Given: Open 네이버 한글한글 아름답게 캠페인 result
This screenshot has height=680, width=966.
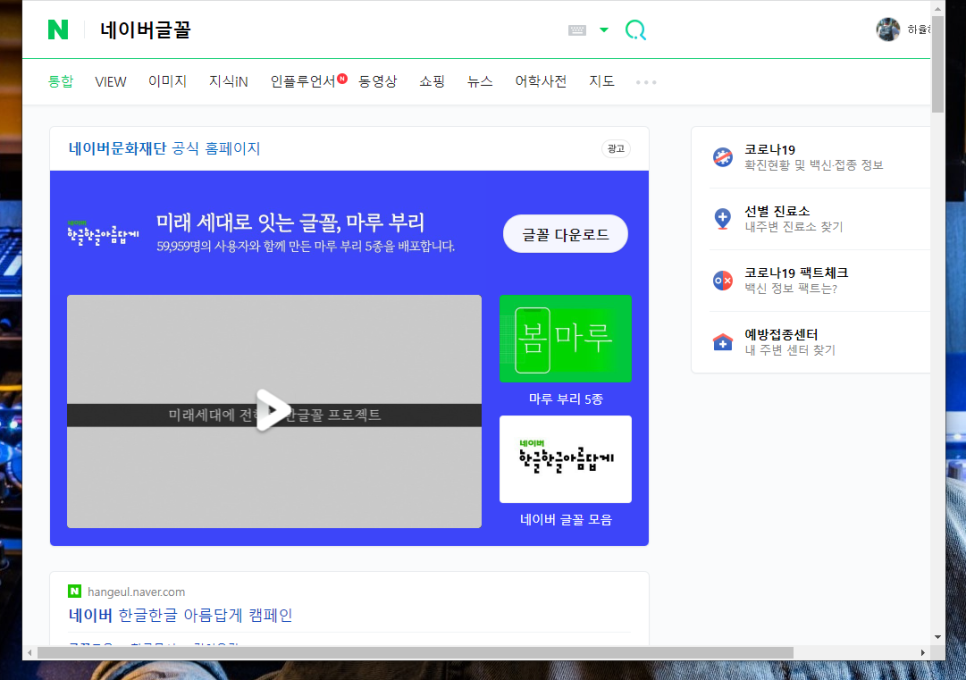Looking at the screenshot, I should (180, 615).
